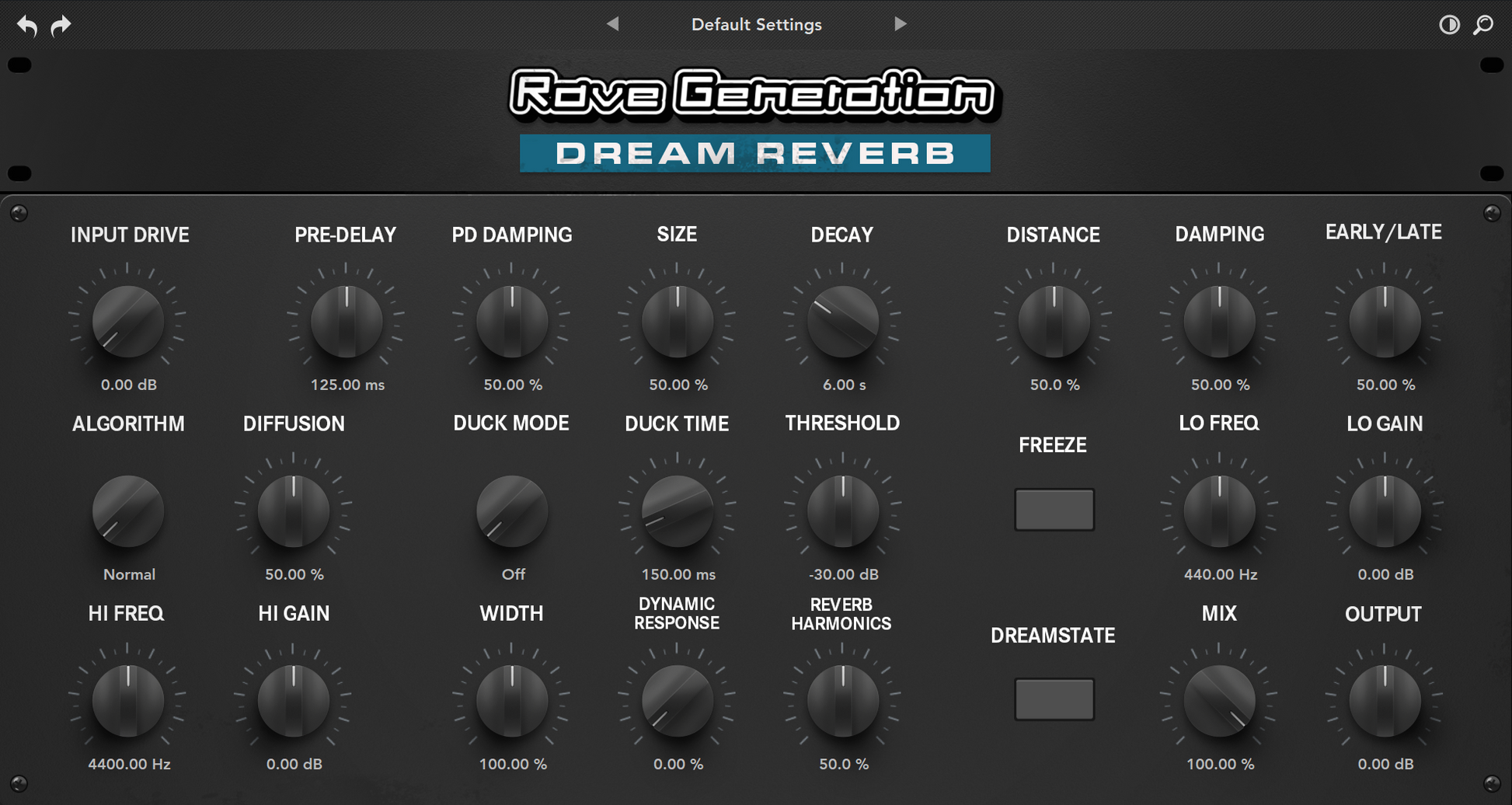Go to next preset with right arrow

(x=900, y=24)
